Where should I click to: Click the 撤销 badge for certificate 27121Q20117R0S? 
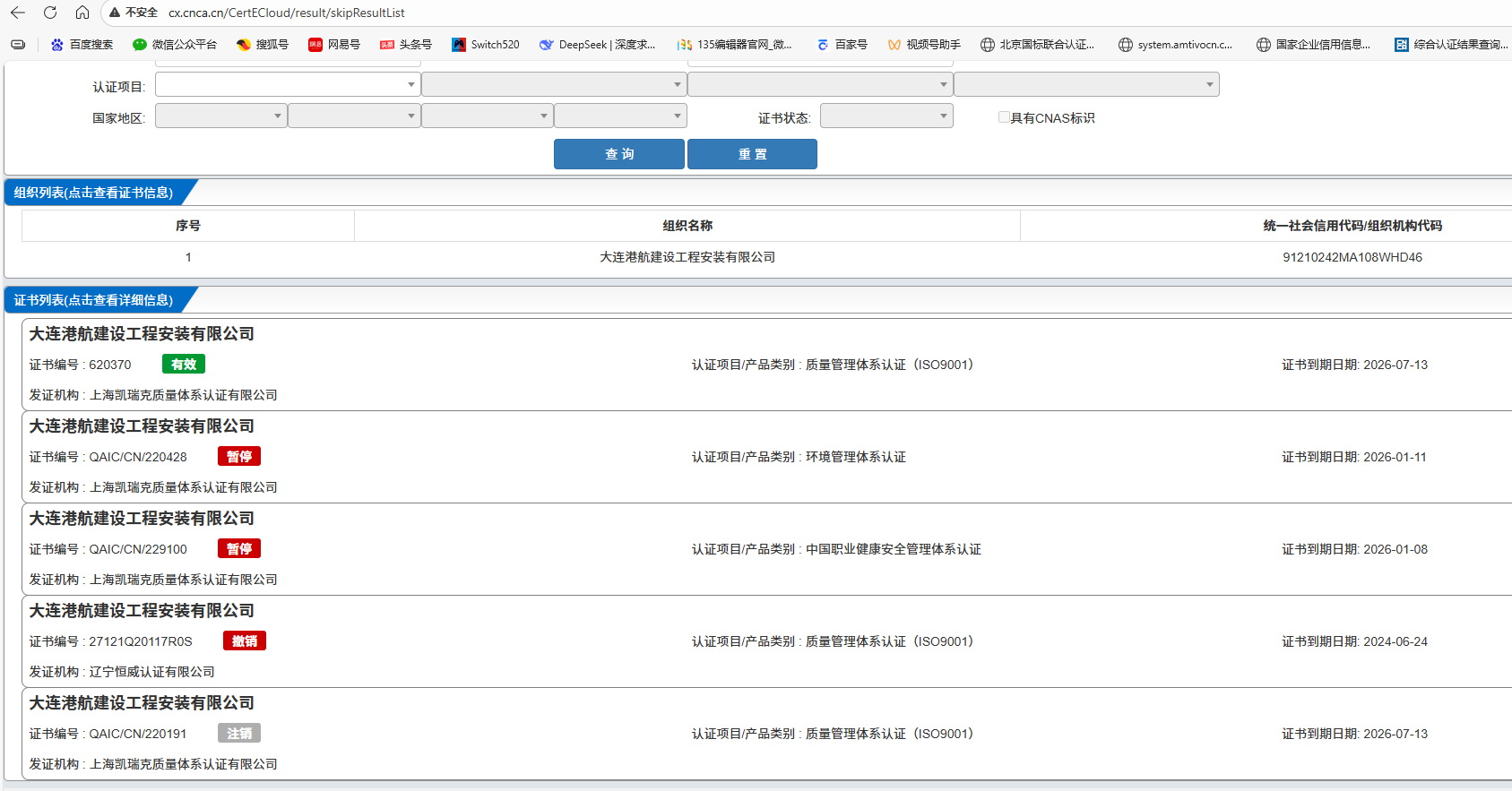click(x=245, y=641)
